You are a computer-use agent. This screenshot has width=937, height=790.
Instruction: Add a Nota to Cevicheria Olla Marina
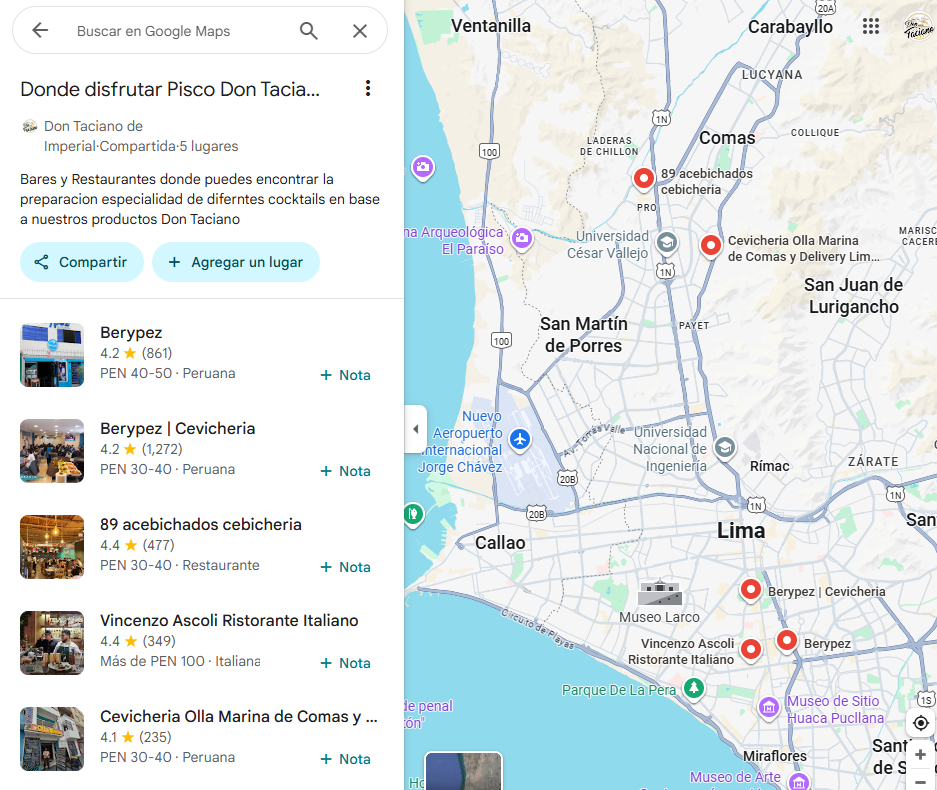(x=345, y=759)
